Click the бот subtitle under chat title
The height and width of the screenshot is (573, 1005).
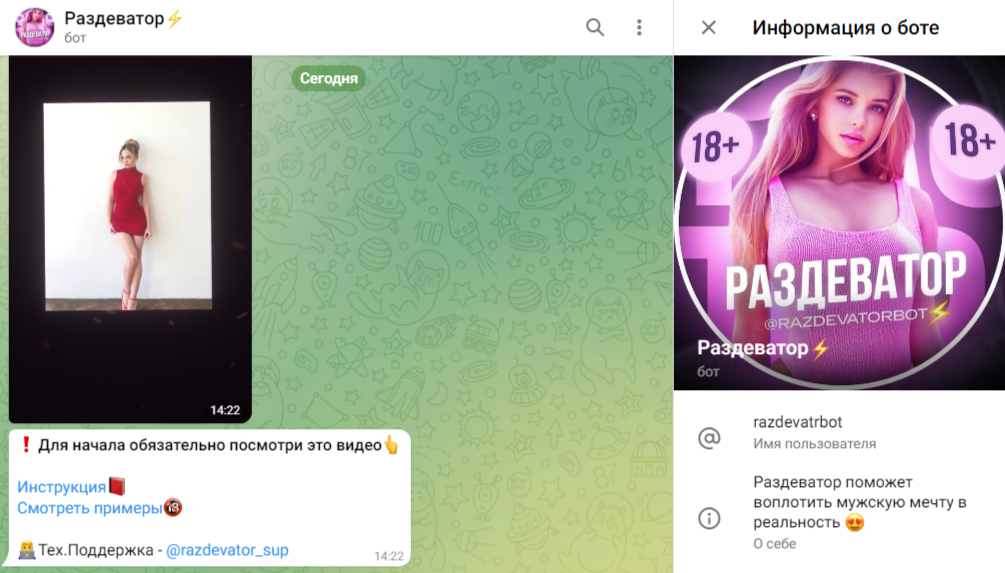coord(75,38)
